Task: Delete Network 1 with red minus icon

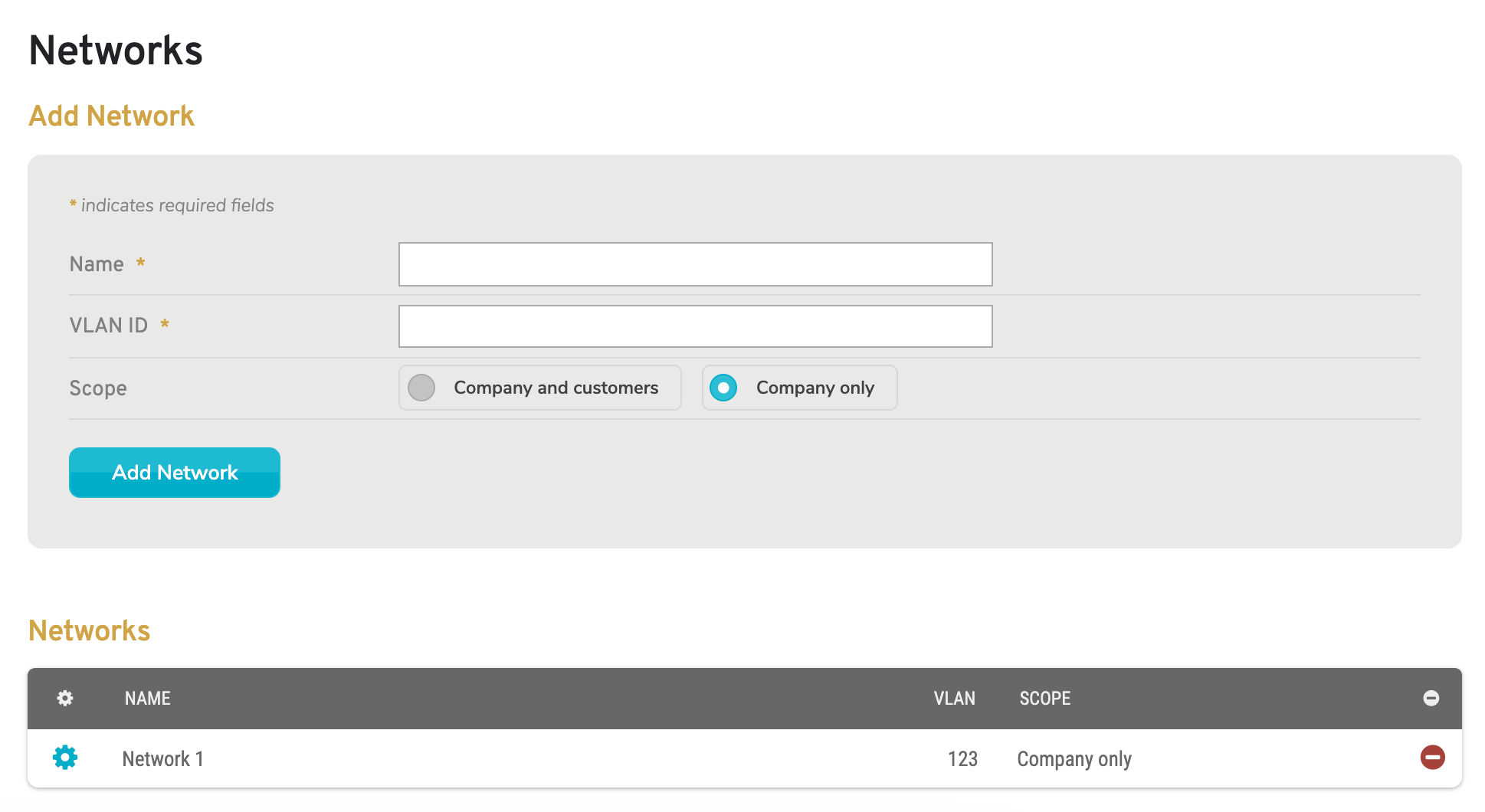Action: click(1432, 758)
